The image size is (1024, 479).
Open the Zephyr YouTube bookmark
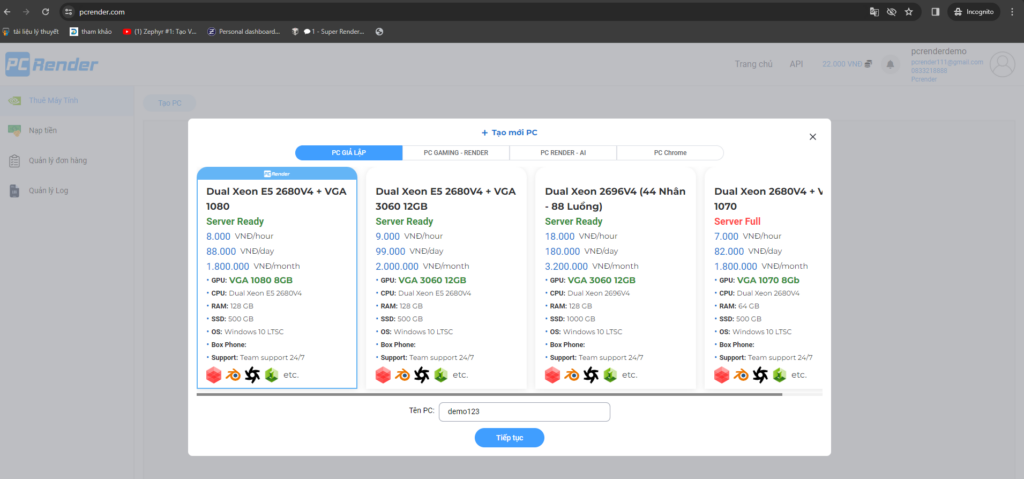159,31
